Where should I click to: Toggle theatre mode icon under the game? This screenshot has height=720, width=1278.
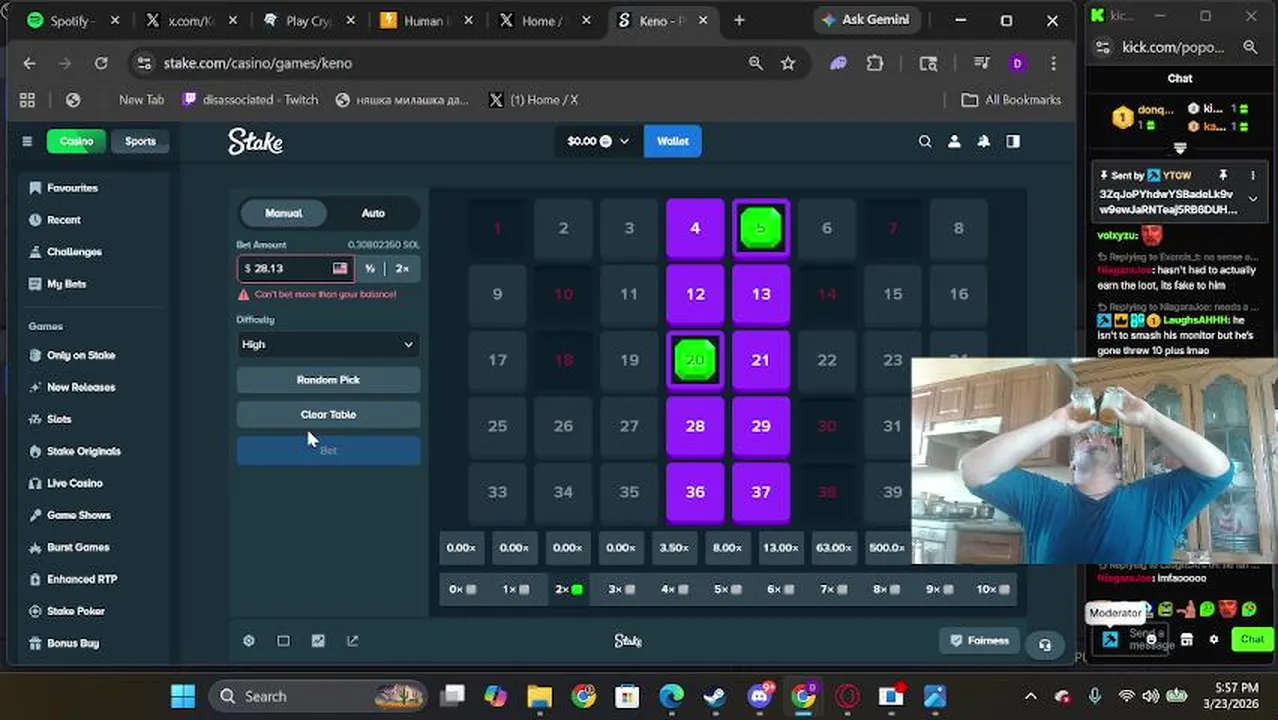(x=283, y=641)
